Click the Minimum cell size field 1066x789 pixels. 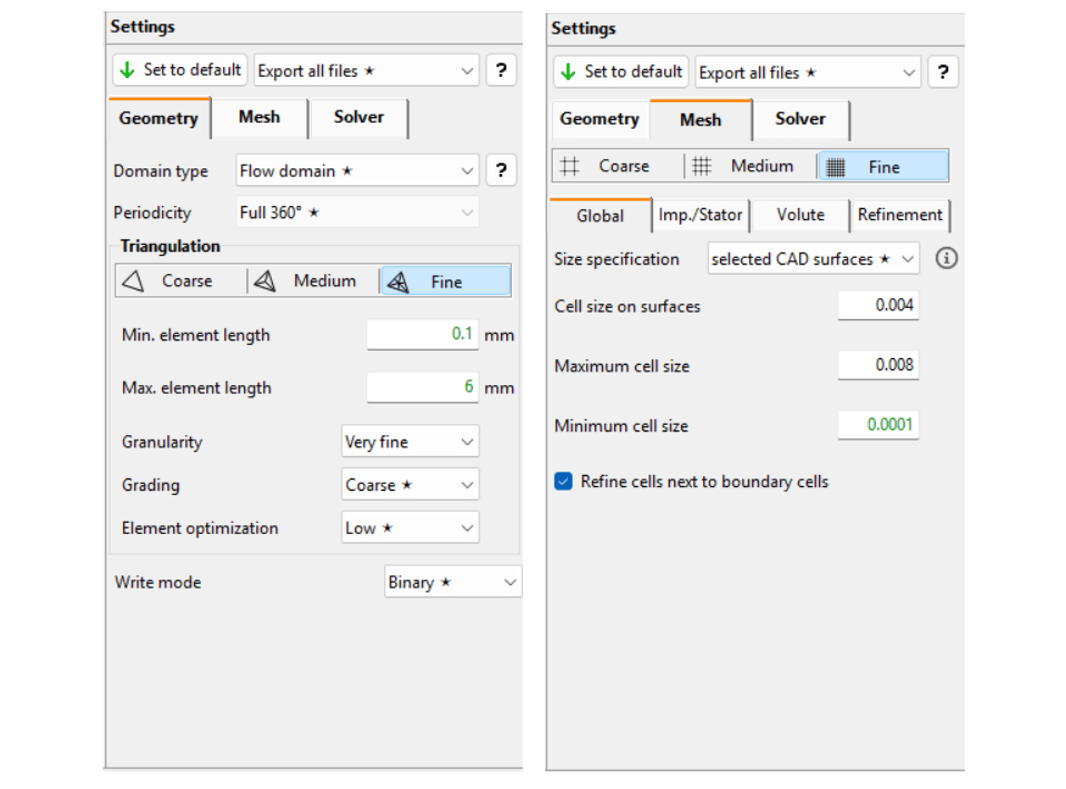click(x=878, y=425)
